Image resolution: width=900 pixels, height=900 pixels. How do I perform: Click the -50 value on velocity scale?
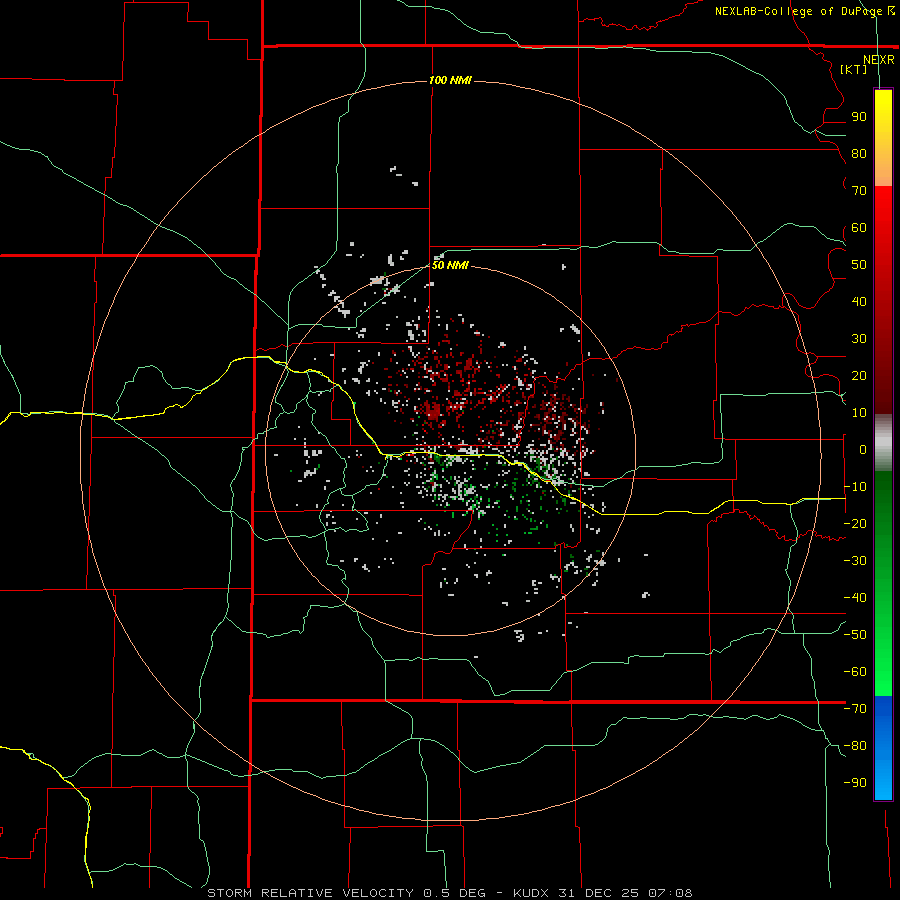(x=855, y=634)
